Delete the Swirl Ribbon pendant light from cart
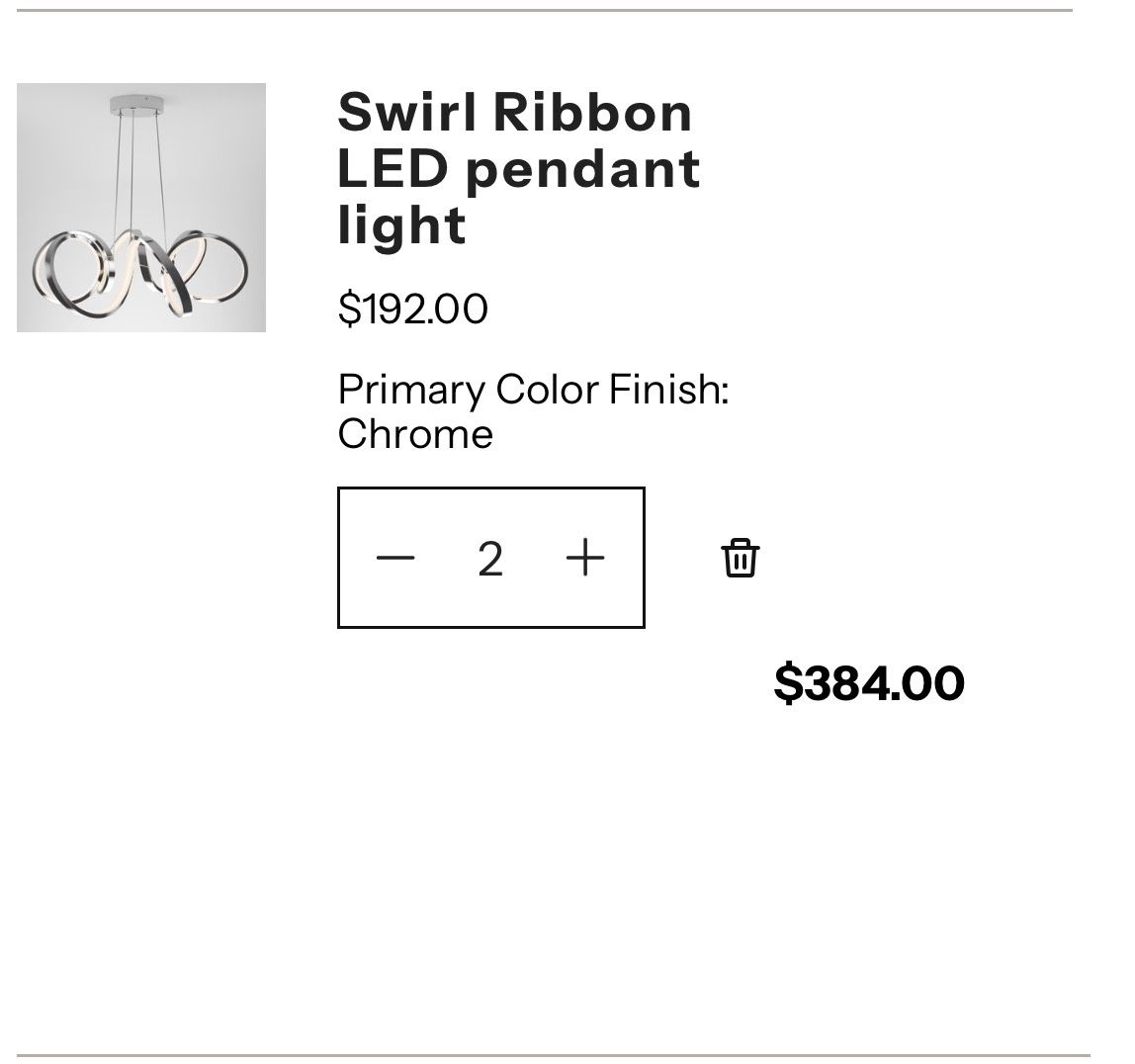This screenshot has width=1135, height=1064. pos(740,558)
